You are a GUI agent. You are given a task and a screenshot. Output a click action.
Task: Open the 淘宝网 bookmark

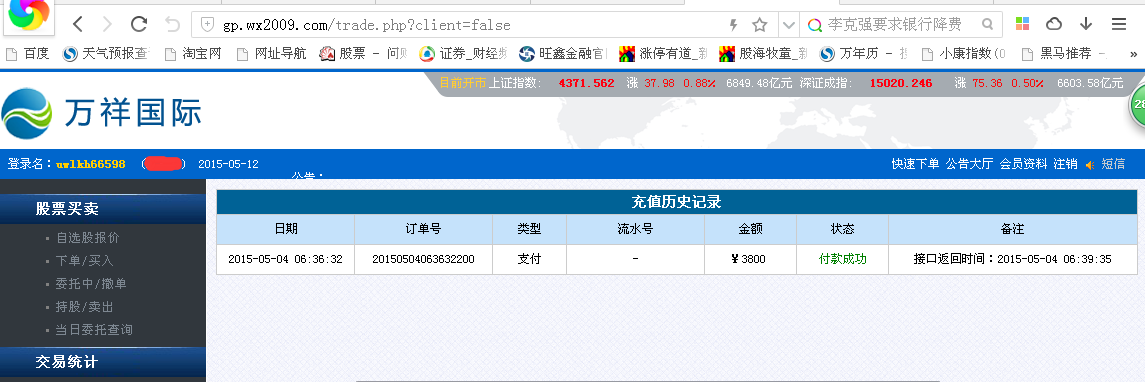(x=194, y=53)
